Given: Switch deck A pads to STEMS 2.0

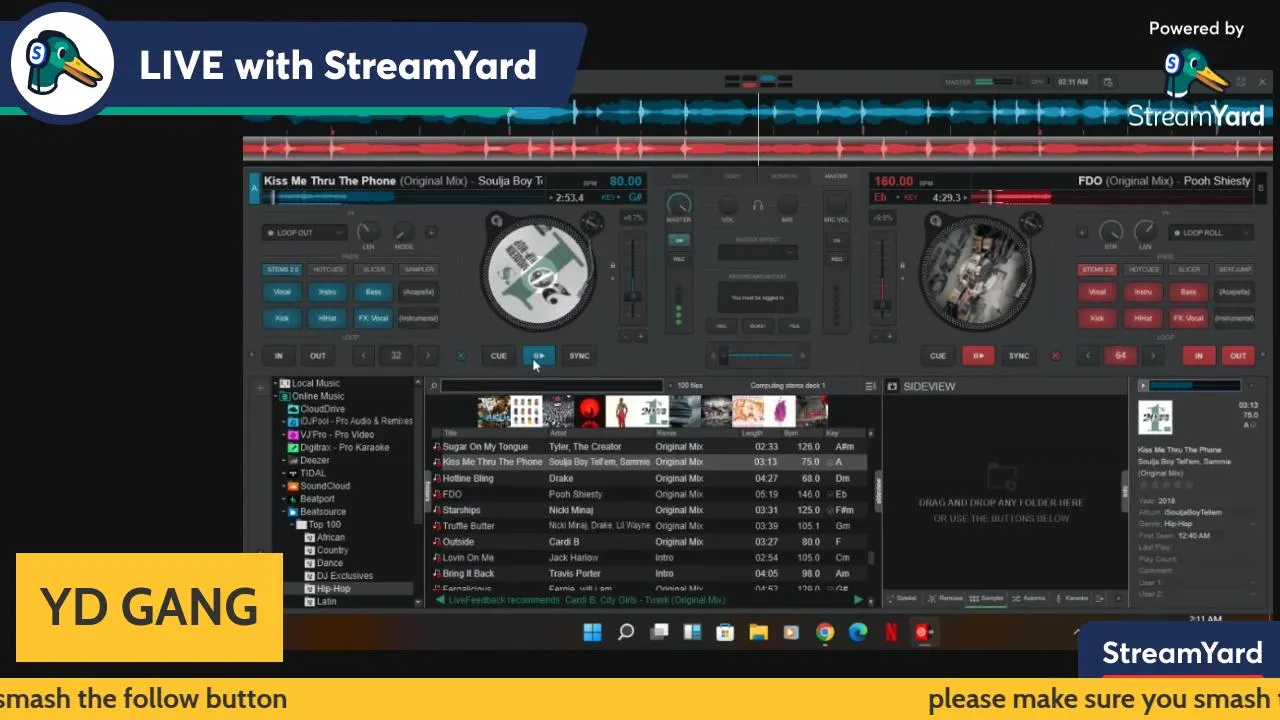Looking at the screenshot, I should coord(282,270).
